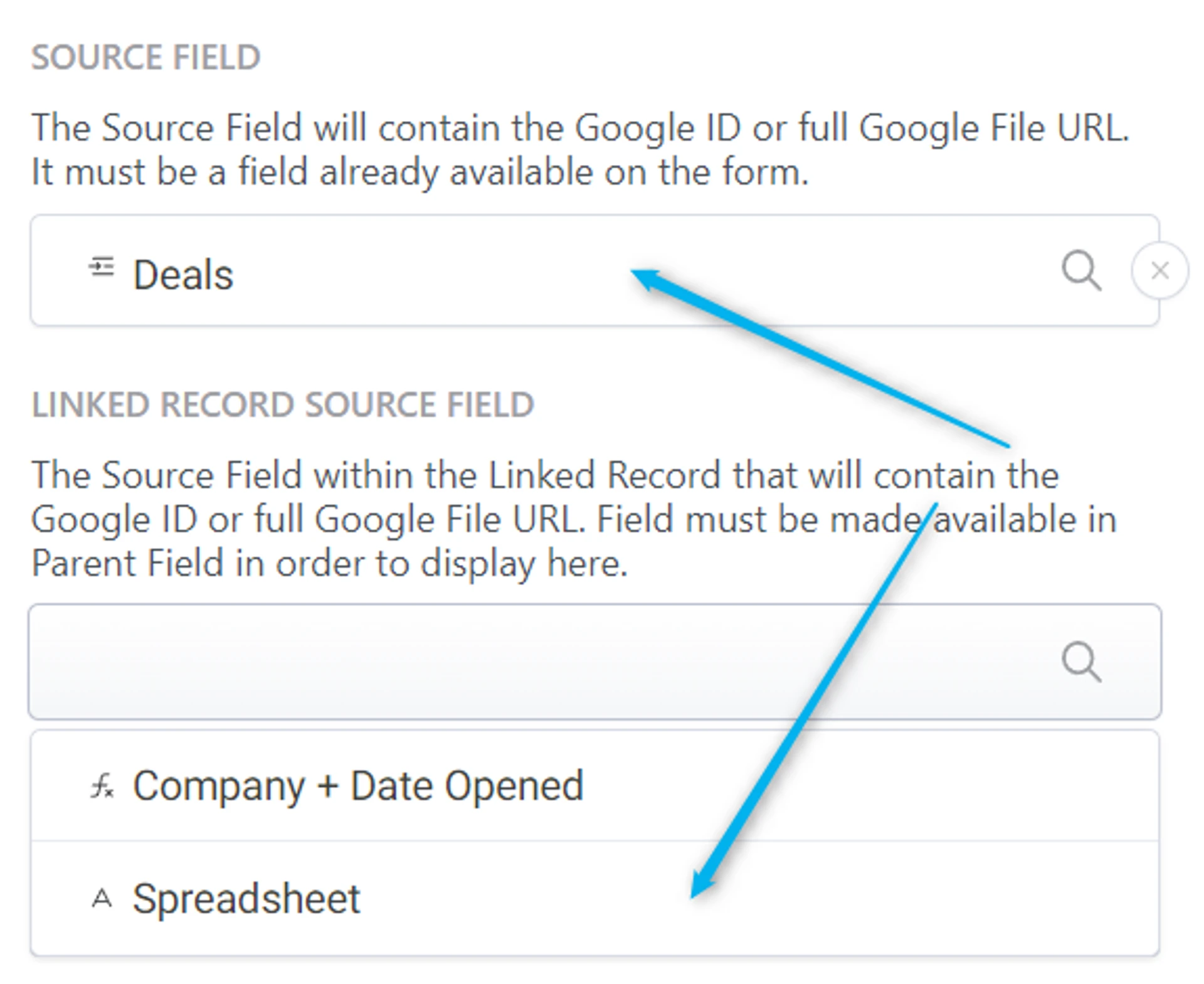Select the formula fx icon by Company + Date Opened
Screen dimensions: 1204x984
[102, 785]
